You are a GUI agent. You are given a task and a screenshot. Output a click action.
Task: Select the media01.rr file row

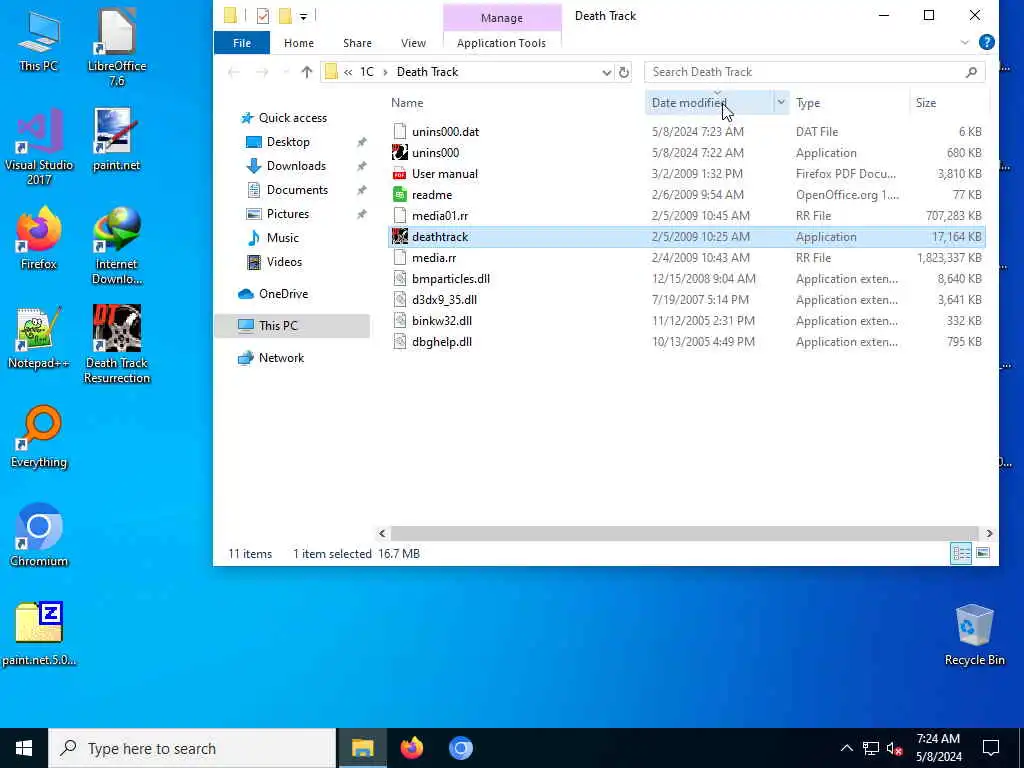point(687,216)
